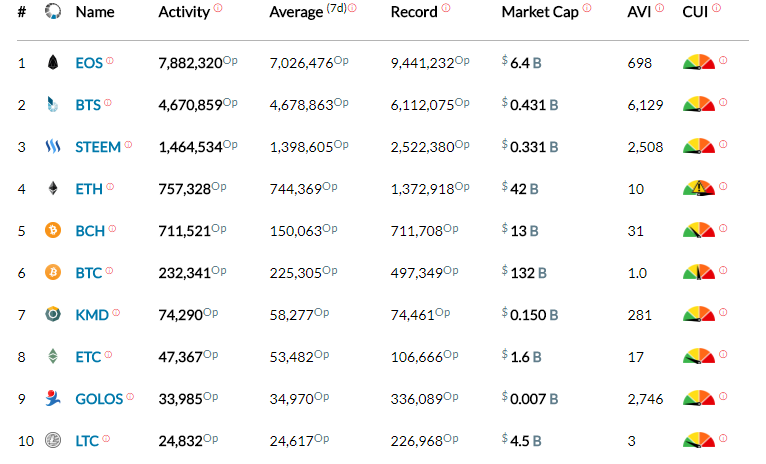
Task: Click the CUI gauge for ETH row
Action: coord(699,187)
